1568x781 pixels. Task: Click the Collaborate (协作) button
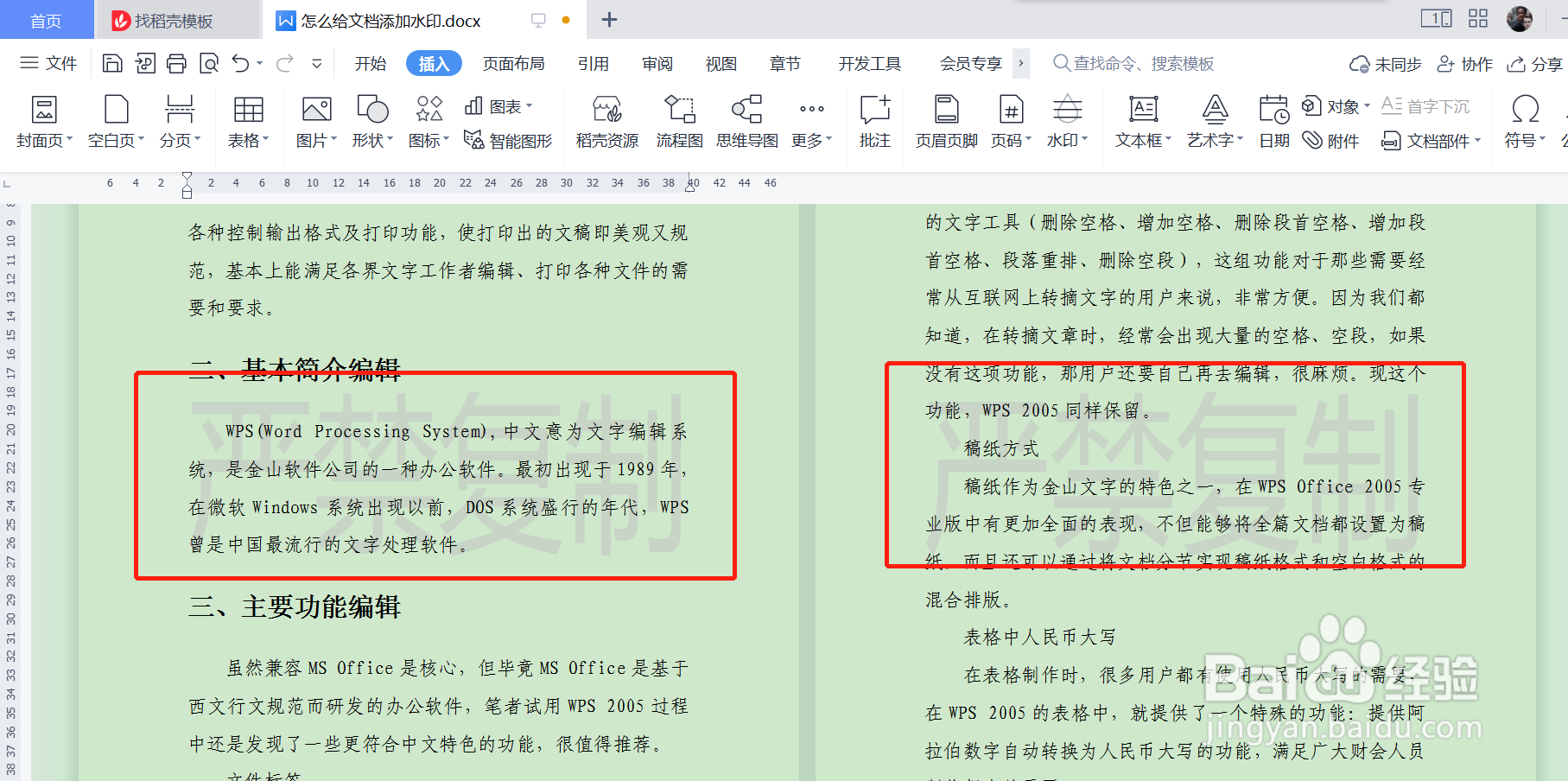[1465, 64]
